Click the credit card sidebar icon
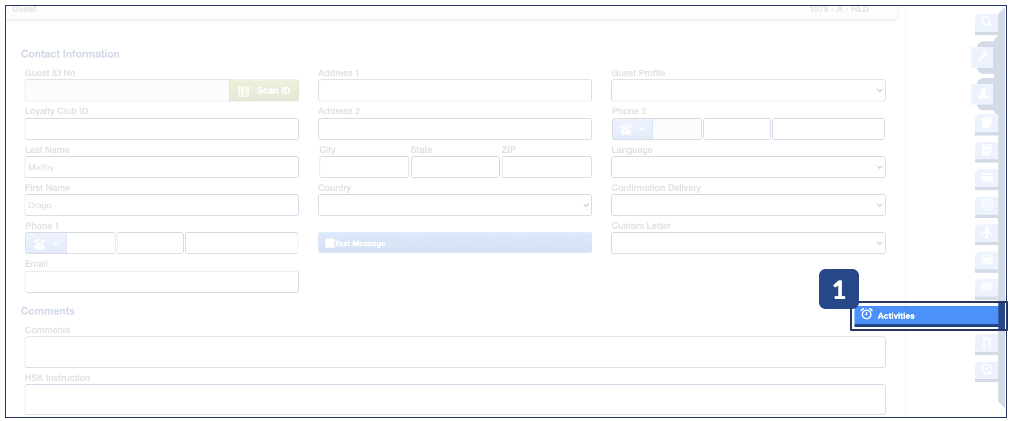This screenshot has height=421, width=1011. click(986, 178)
